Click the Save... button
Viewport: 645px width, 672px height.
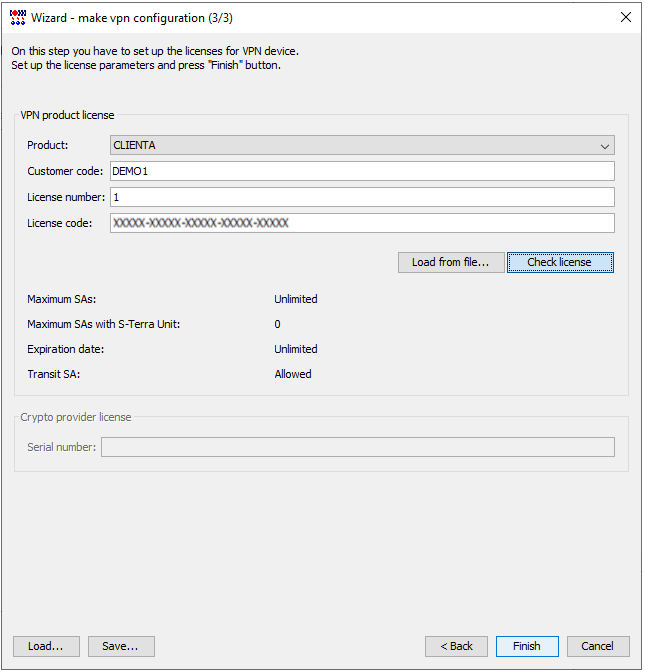[121, 646]
